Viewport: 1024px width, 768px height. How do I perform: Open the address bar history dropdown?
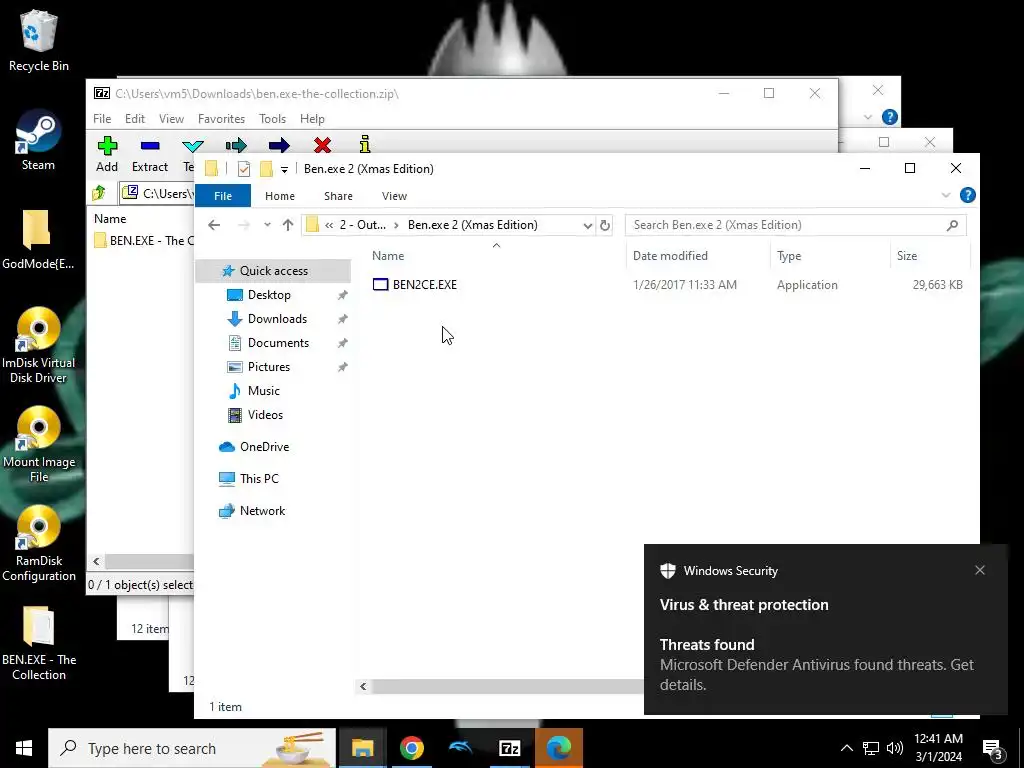tap(587, 225)
